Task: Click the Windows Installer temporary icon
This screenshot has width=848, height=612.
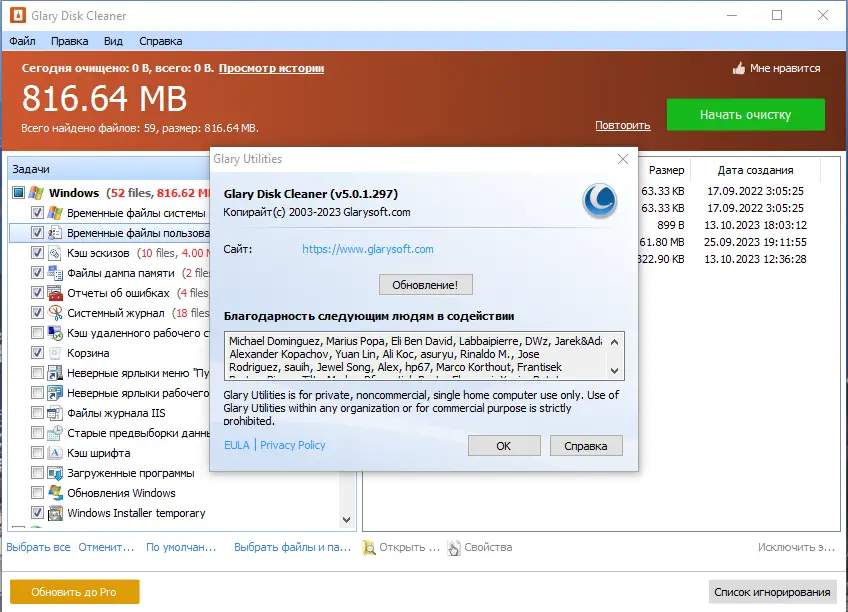Action: [x=55, y=513]
